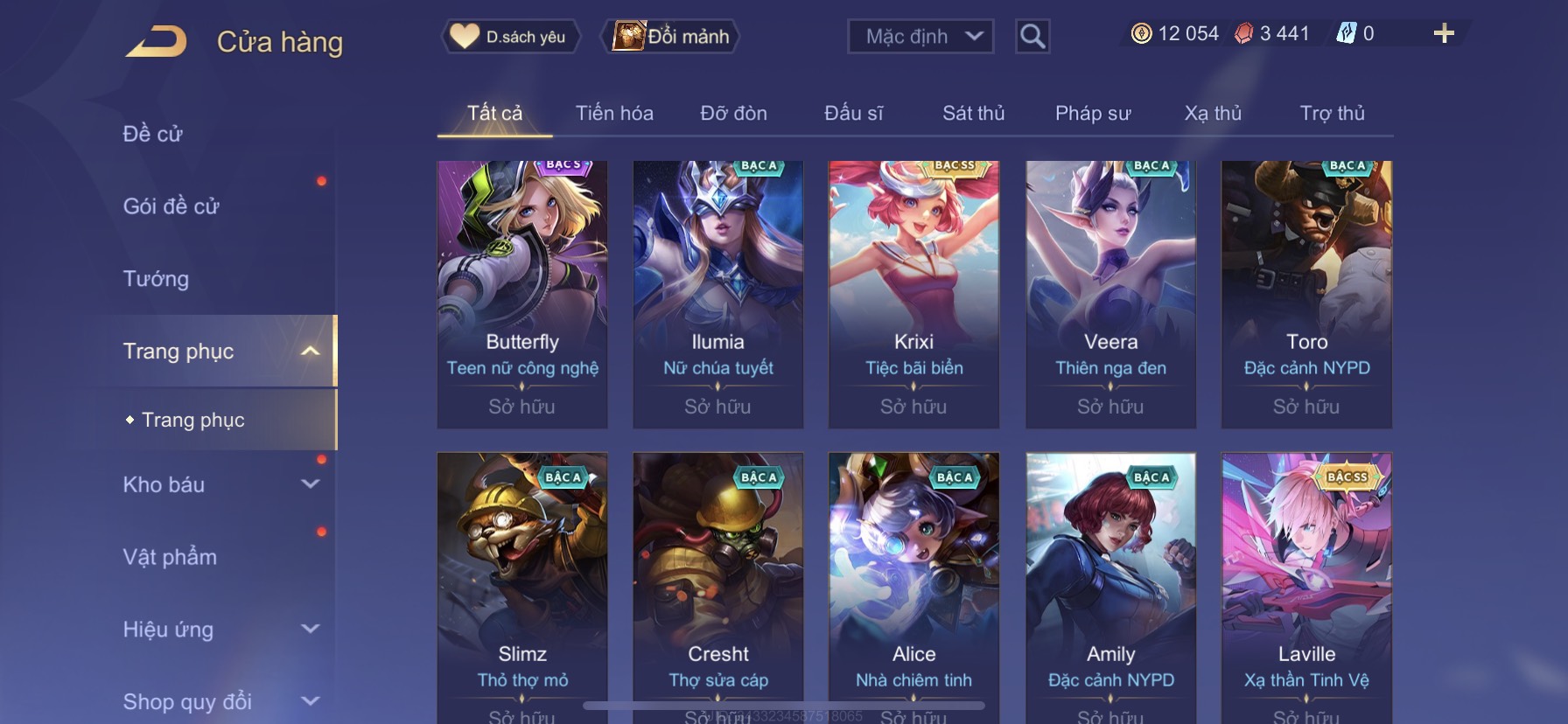Switch to the Sát thủ tab
Image resolution: width=1568 pixels, height=724 pixels.
tap(973, 113)
